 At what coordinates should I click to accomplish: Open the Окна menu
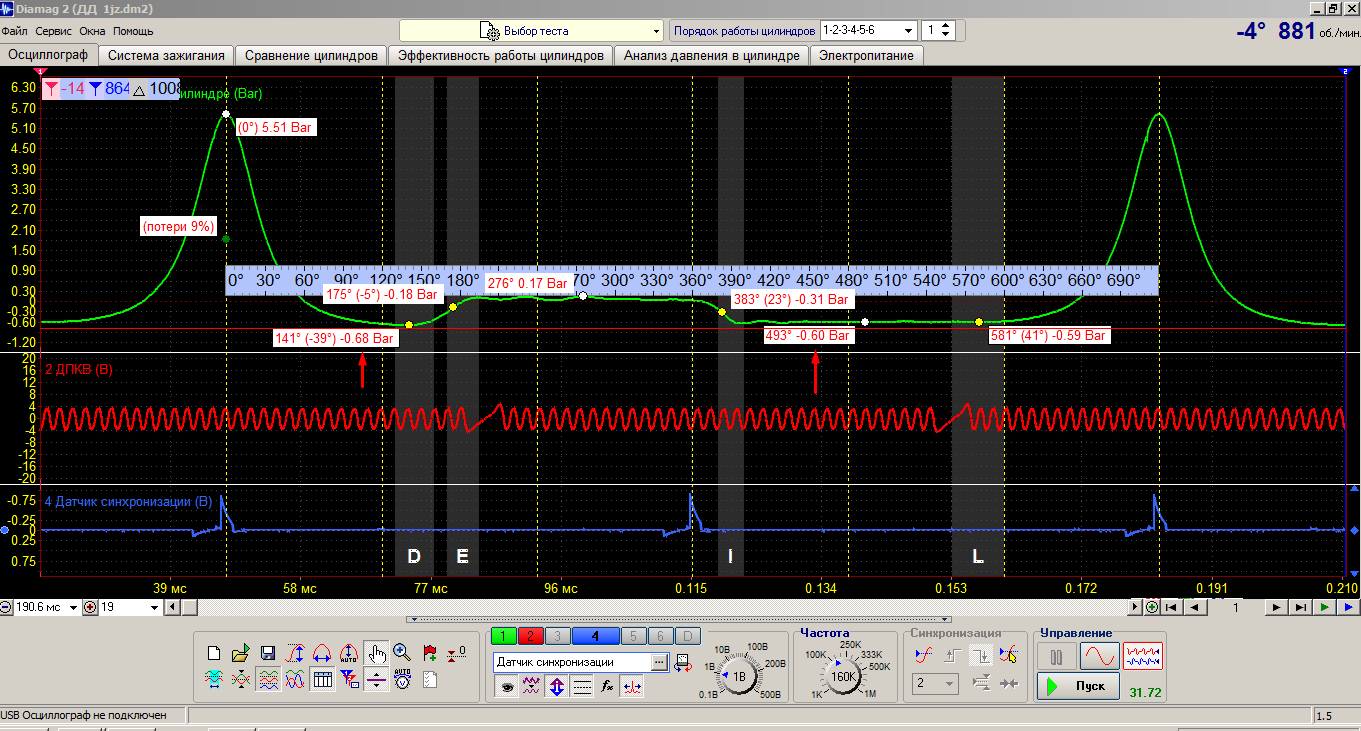92,31
